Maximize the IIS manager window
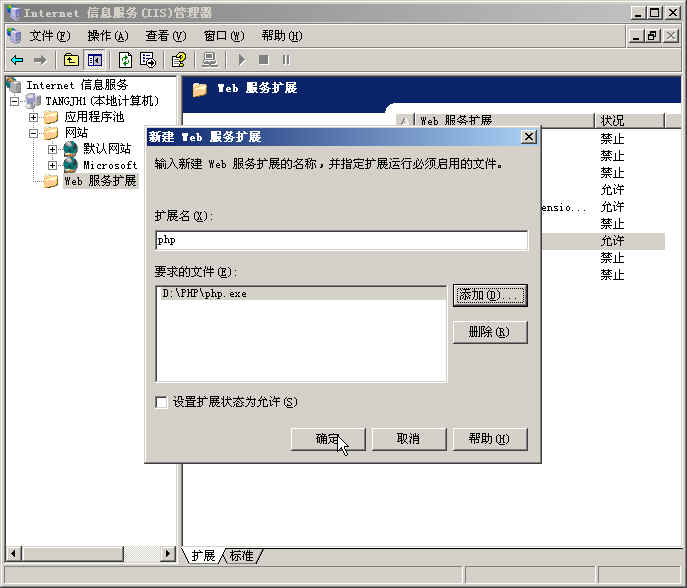Image resolution: width=687 pixels, height=588 pixels. click(x=655, y=13)
